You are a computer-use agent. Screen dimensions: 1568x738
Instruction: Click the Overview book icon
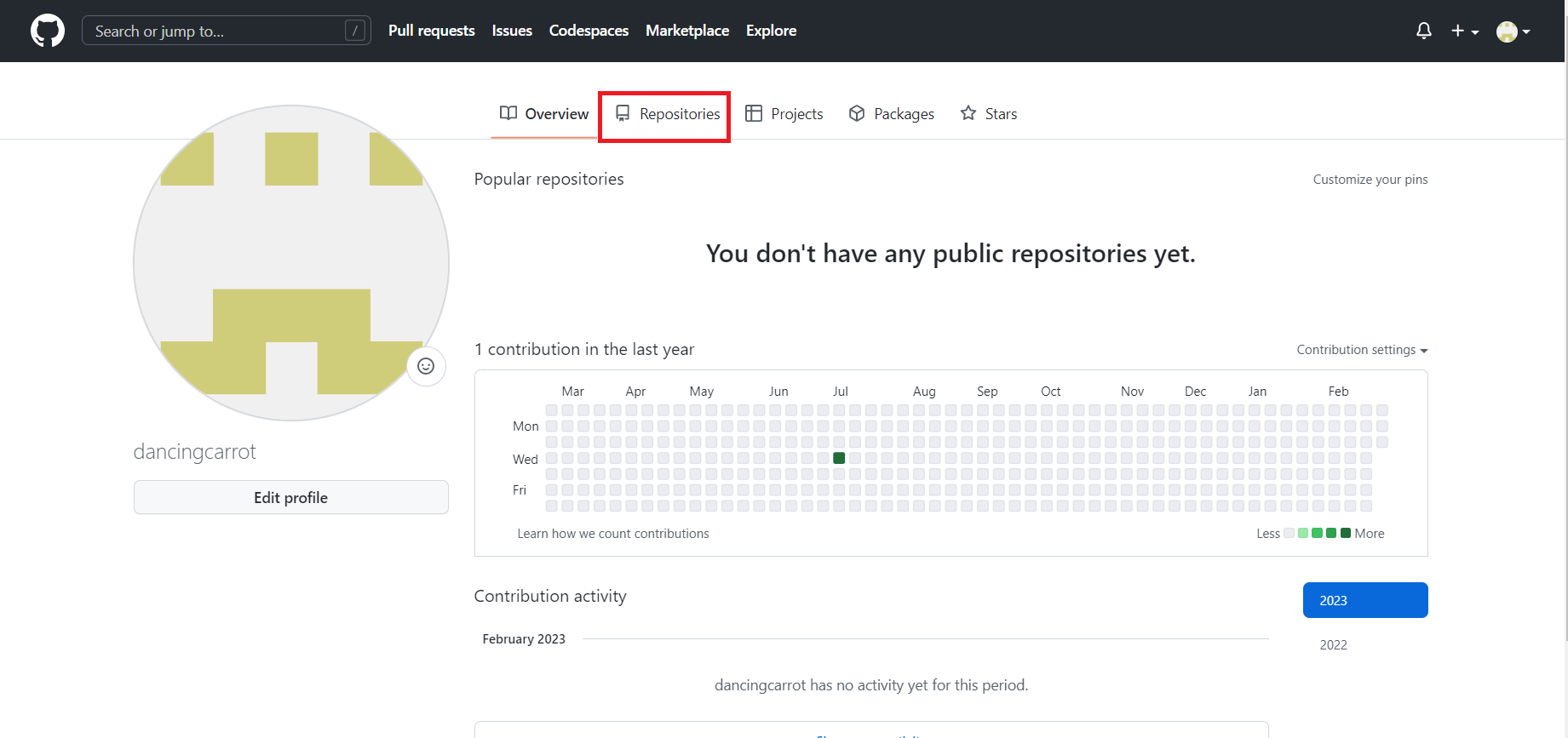point(508,113)
